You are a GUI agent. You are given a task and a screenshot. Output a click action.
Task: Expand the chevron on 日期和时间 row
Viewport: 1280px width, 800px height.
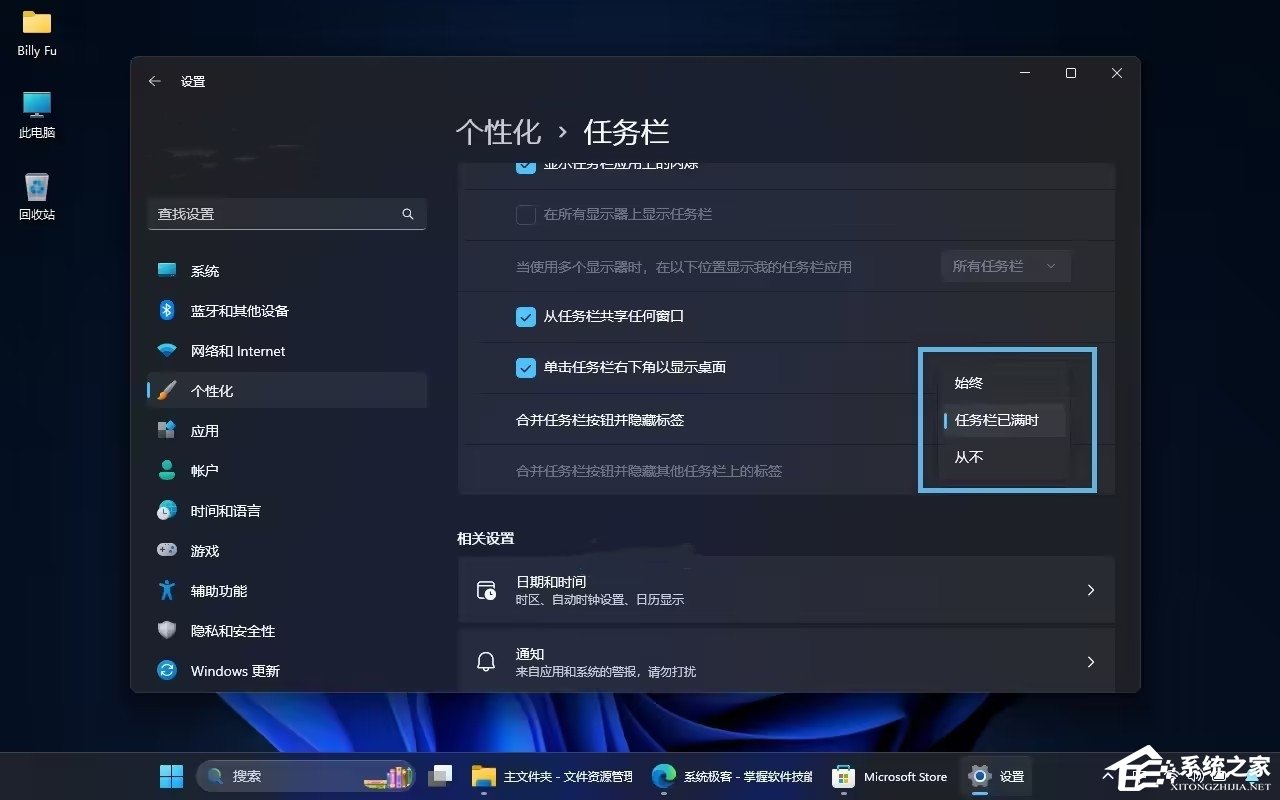1091,590
